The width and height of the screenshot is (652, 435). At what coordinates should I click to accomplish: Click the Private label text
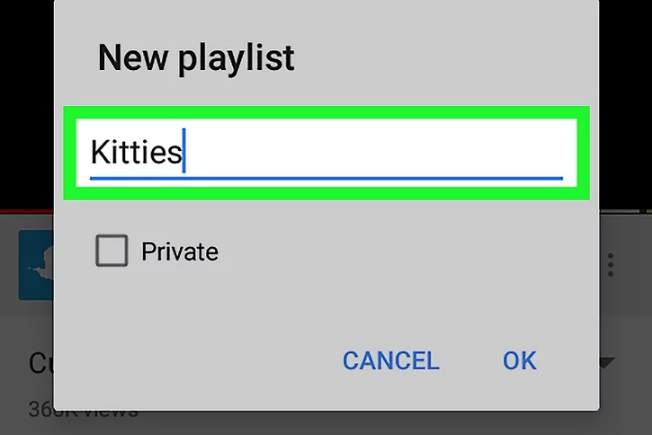pos(180,252)
